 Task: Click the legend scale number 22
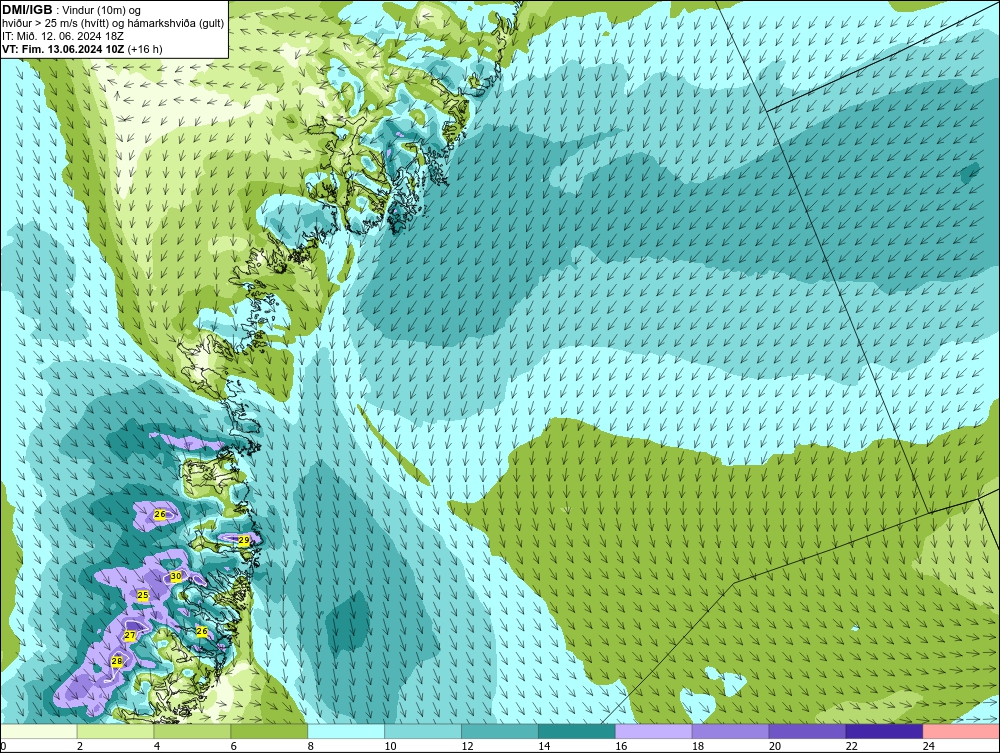click(x=851, y=746)
